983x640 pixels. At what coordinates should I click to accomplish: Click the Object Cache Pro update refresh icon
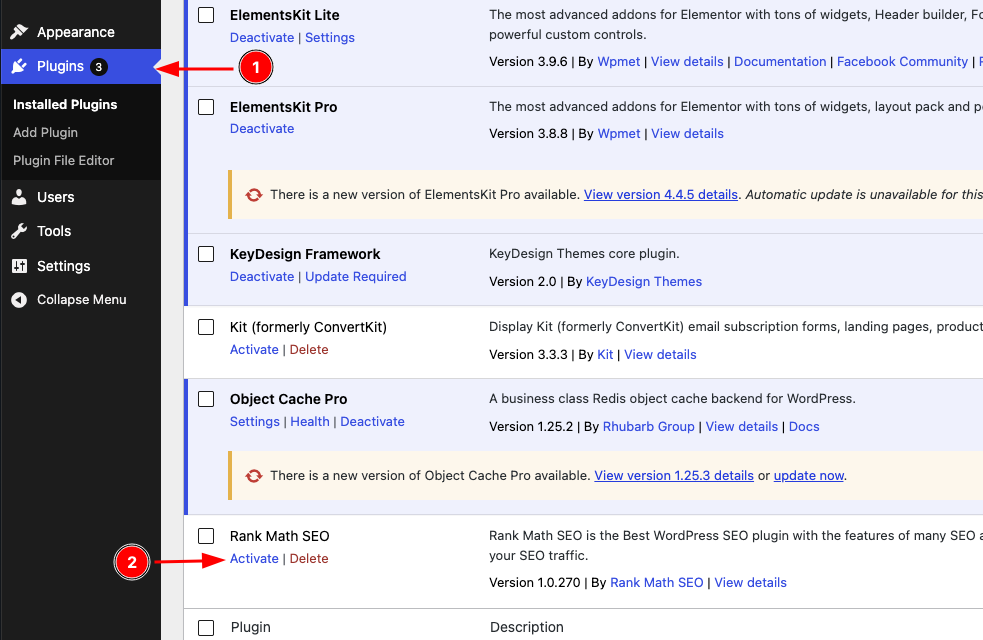pyautogui.click(x=254, y=475)
